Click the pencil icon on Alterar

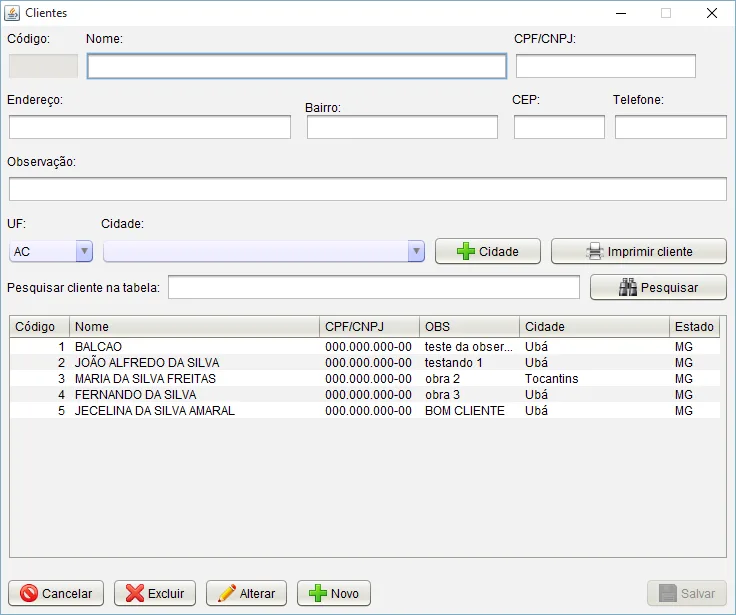227,593
